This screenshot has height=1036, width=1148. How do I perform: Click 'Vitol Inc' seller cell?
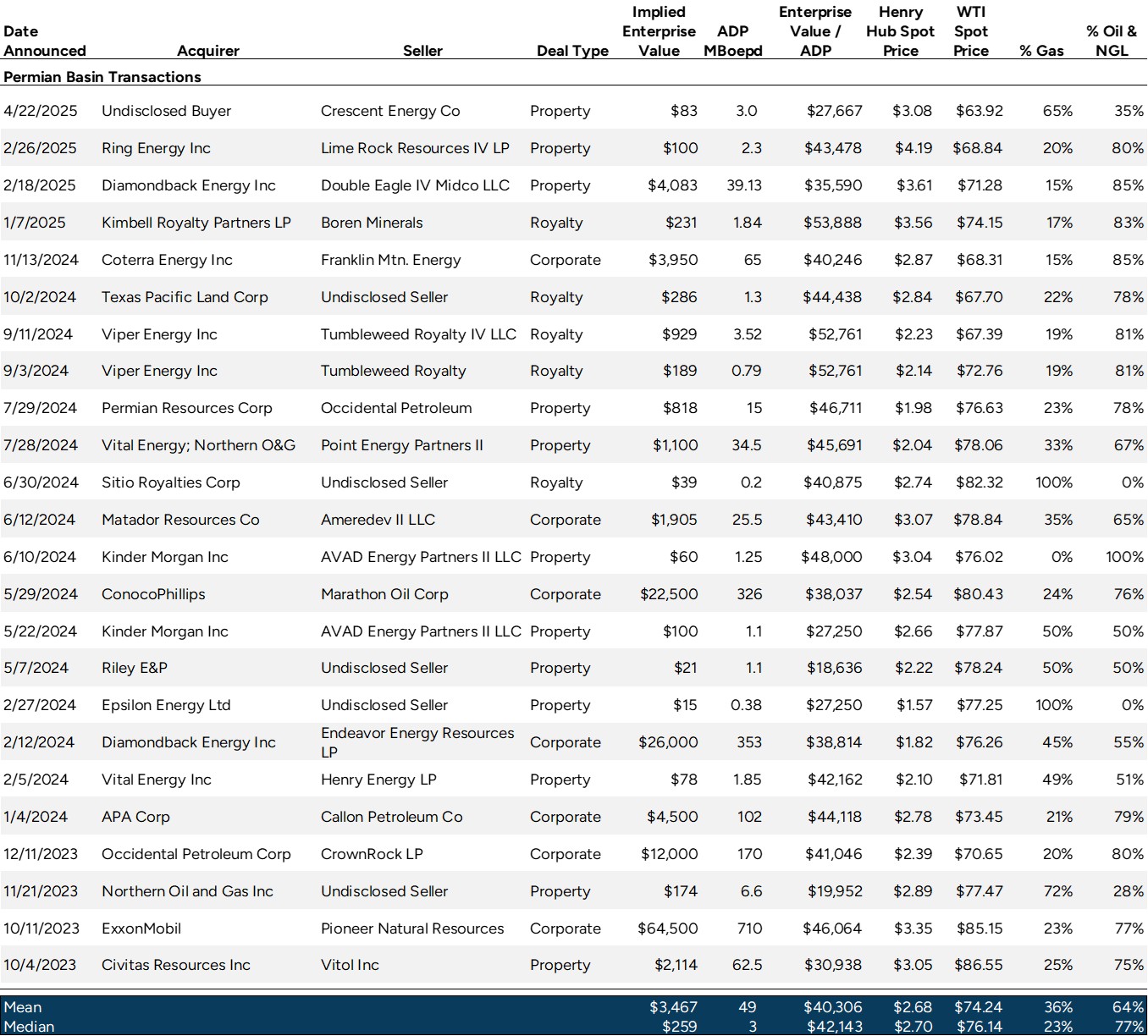point(350,965)
